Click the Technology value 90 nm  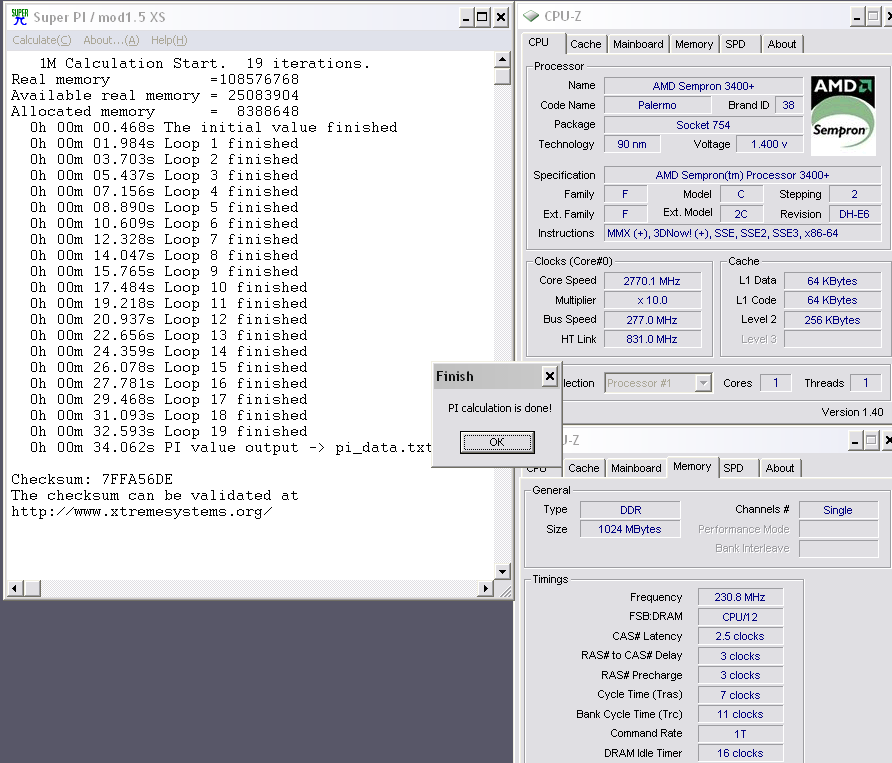(631, 145)
